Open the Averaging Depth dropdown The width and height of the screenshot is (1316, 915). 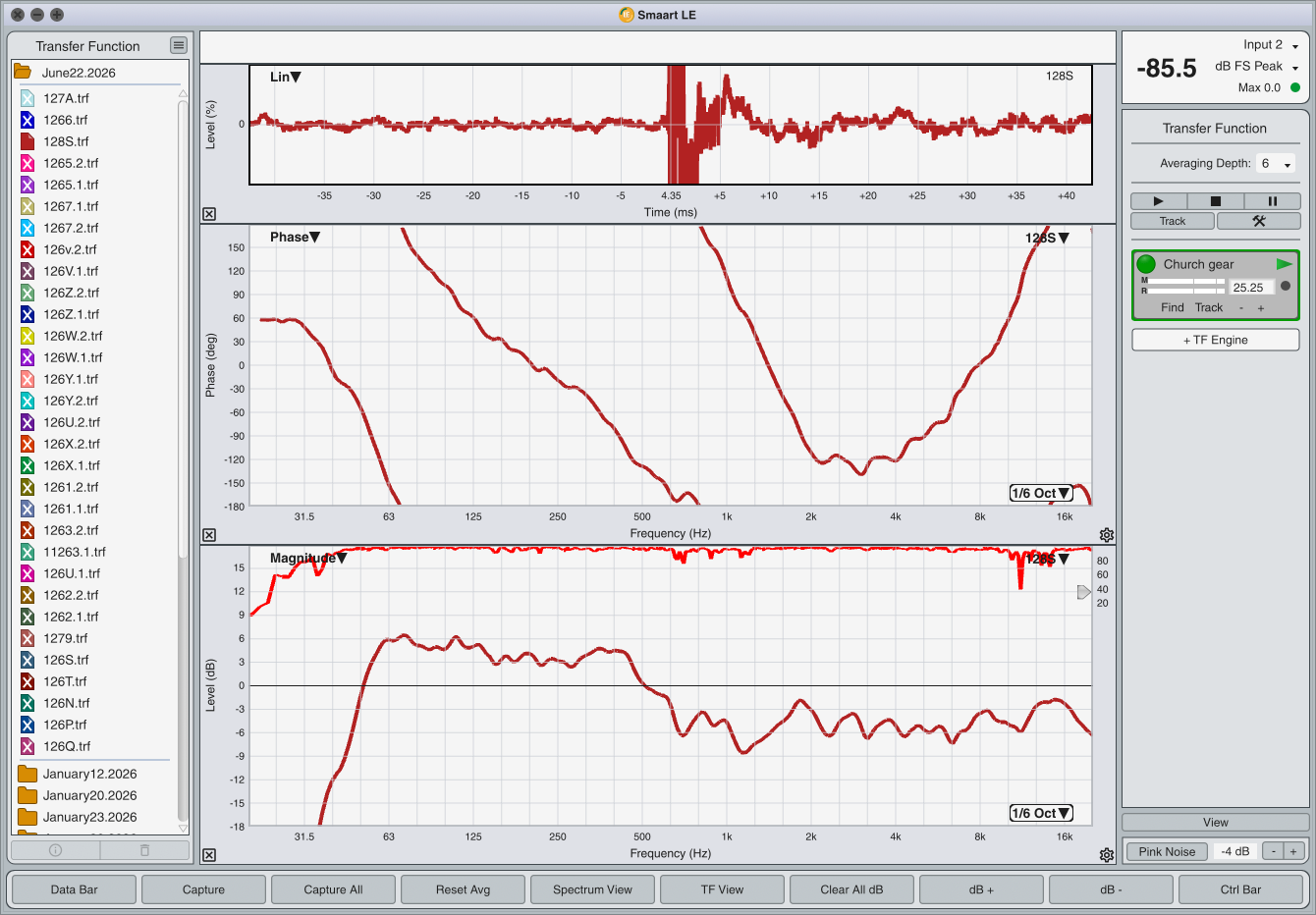1277,164
